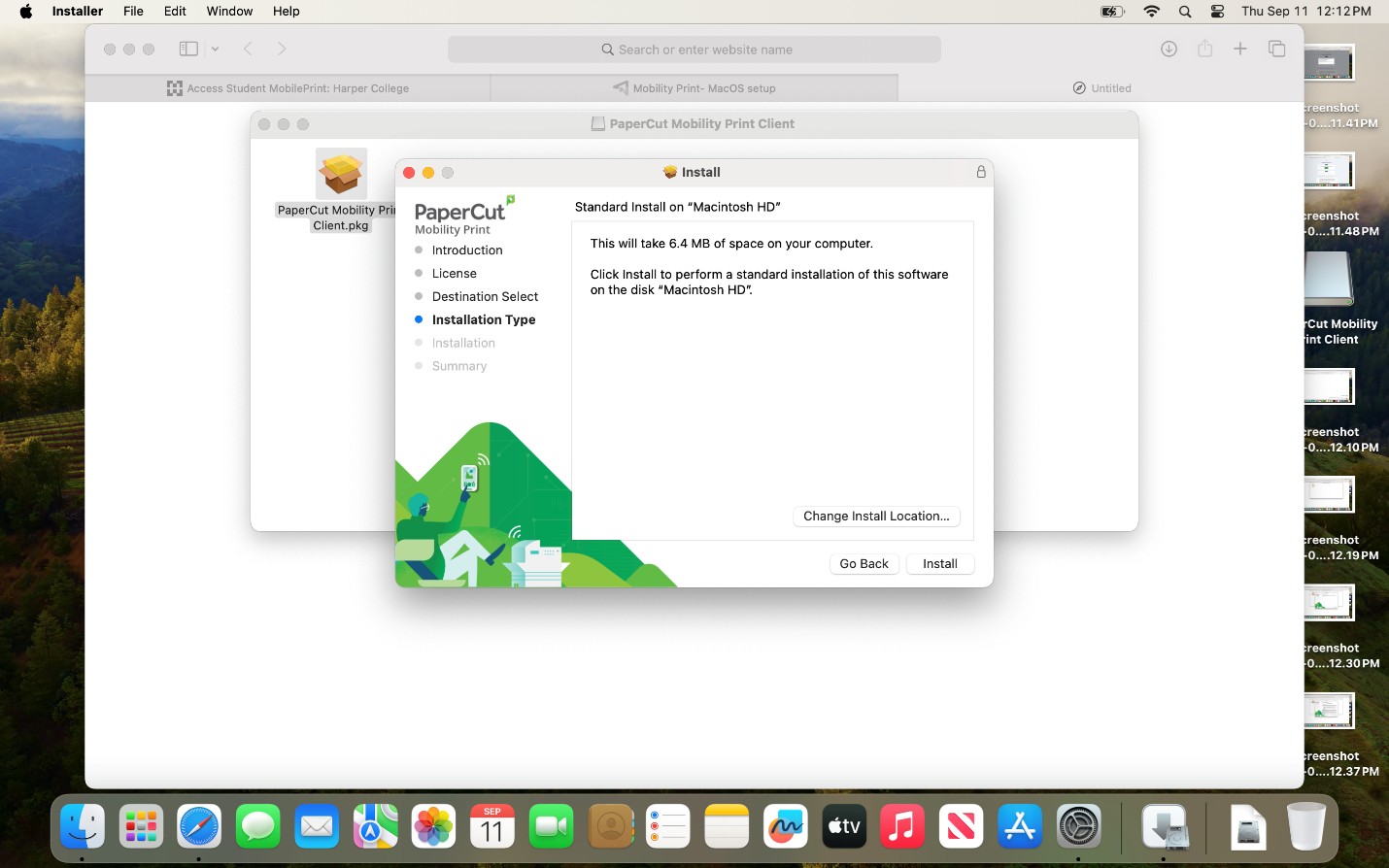Open the App Store from the Dock
1389x868 pixels.
(1019, 826)
